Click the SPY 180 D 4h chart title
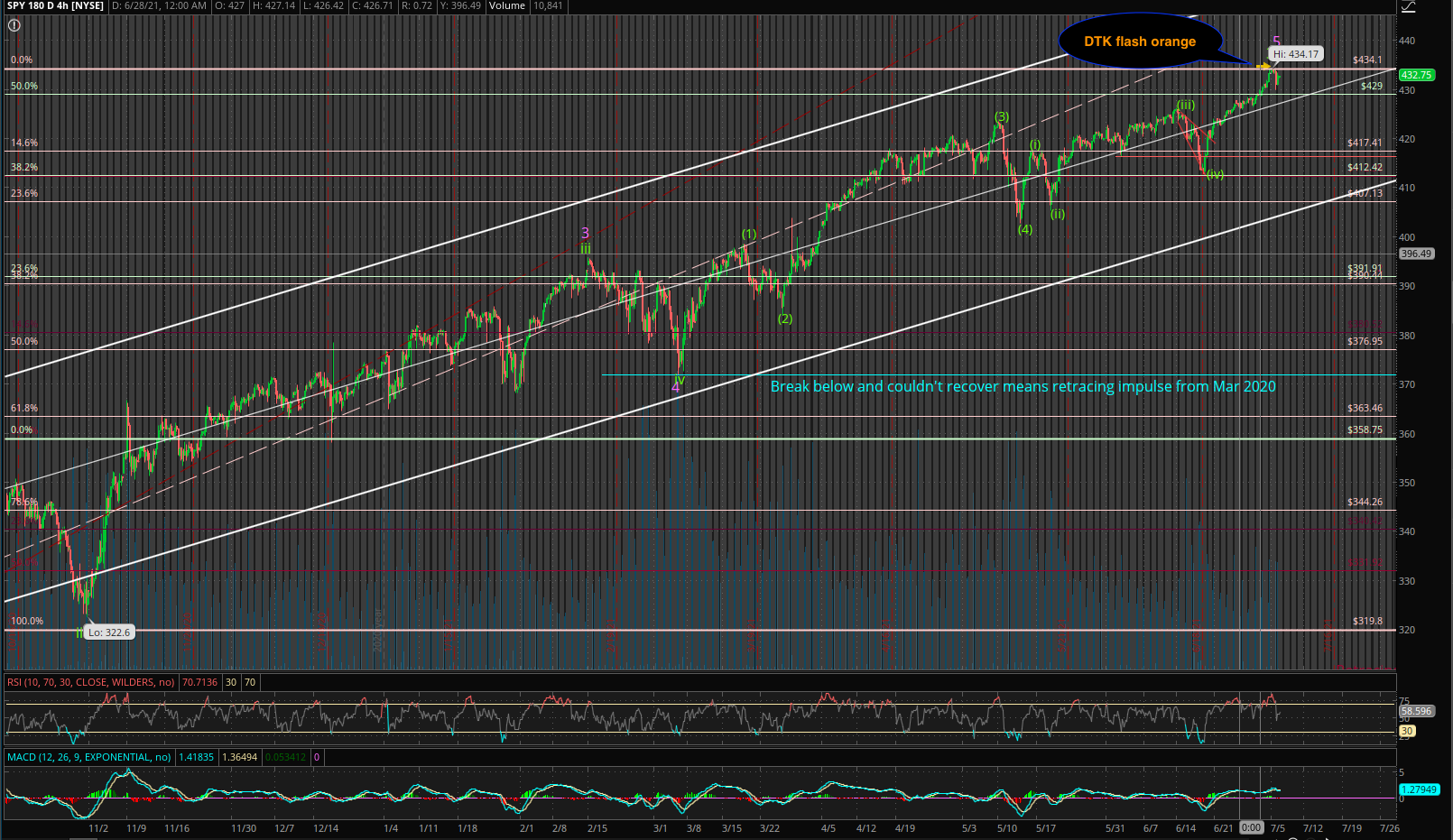The image size is (1453, 840). 55,5
